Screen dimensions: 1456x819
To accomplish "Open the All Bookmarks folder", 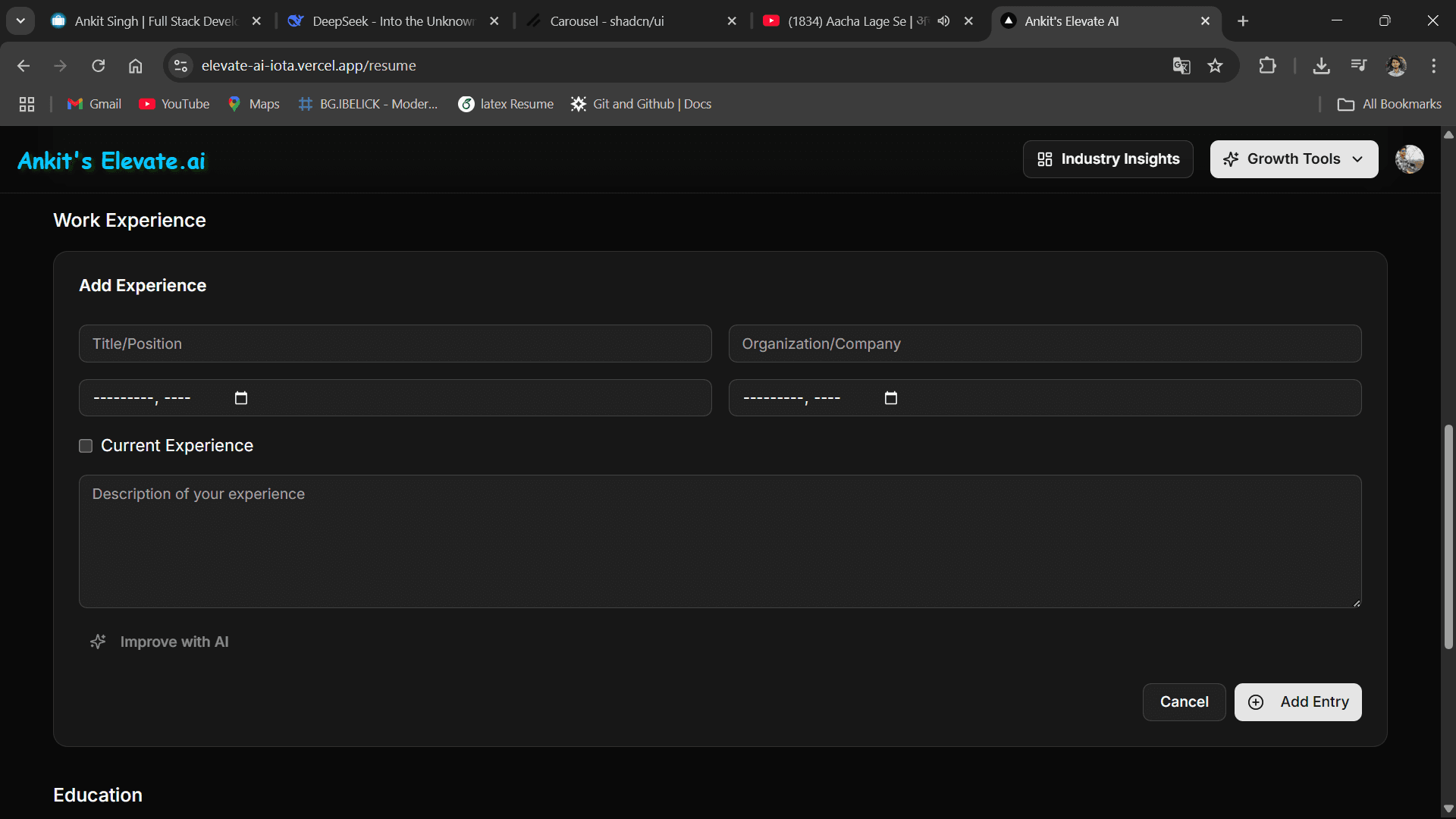I will pos(1389,104).
